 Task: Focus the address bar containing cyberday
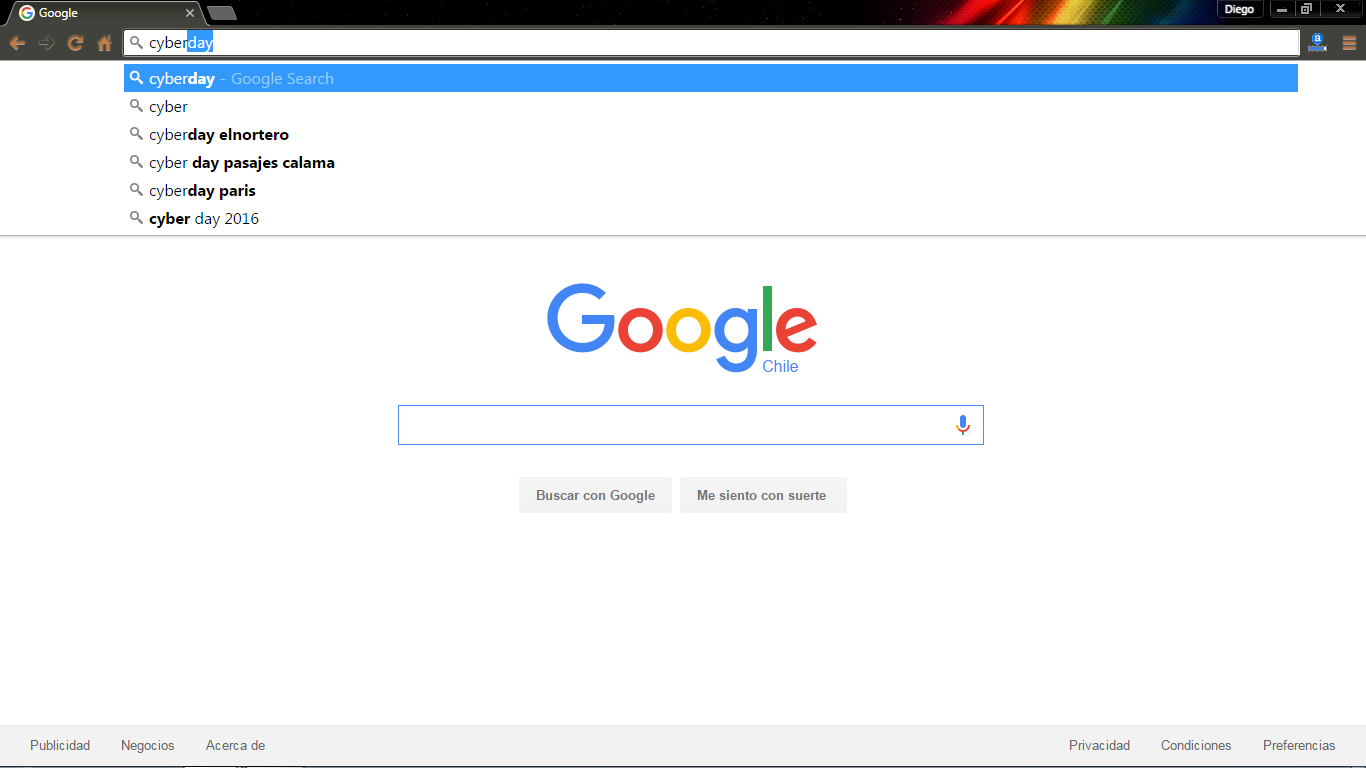coord(711,43)
